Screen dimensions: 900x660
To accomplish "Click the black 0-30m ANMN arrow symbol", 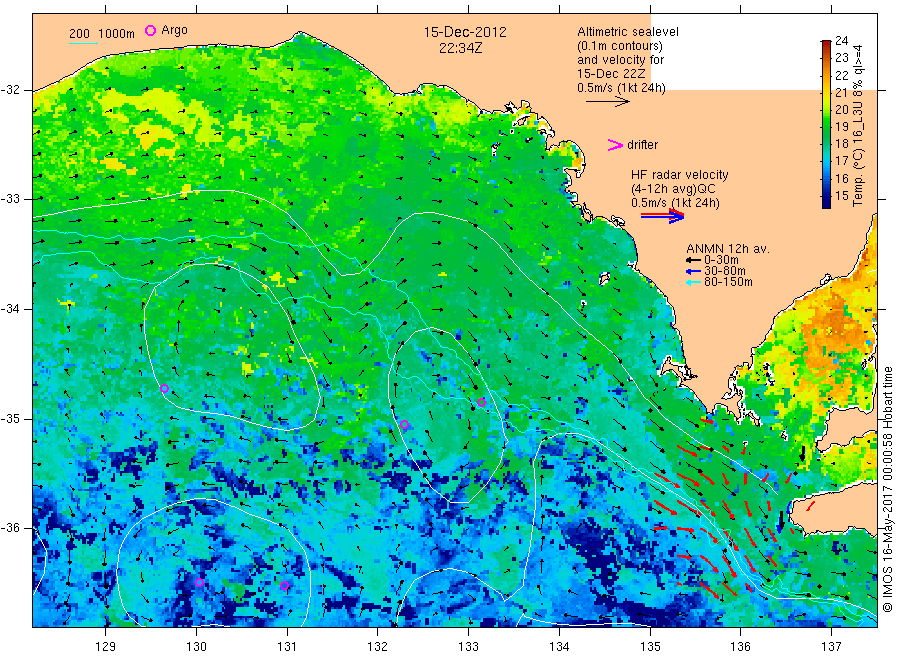I will point(693,260).
